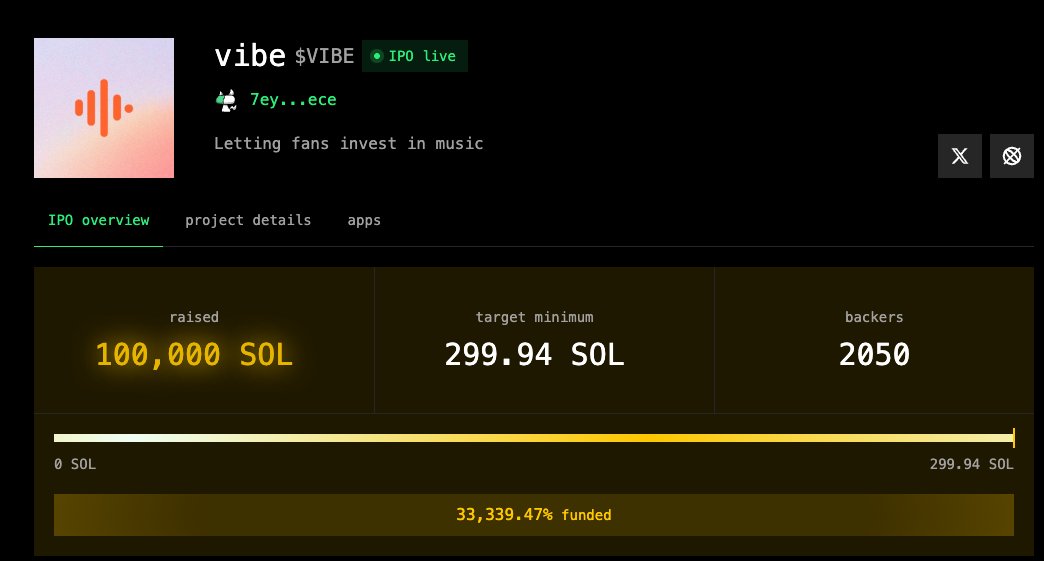Click the vibe project title
The height and width of the screenshot is (561, 1044).
click(250, 55)
